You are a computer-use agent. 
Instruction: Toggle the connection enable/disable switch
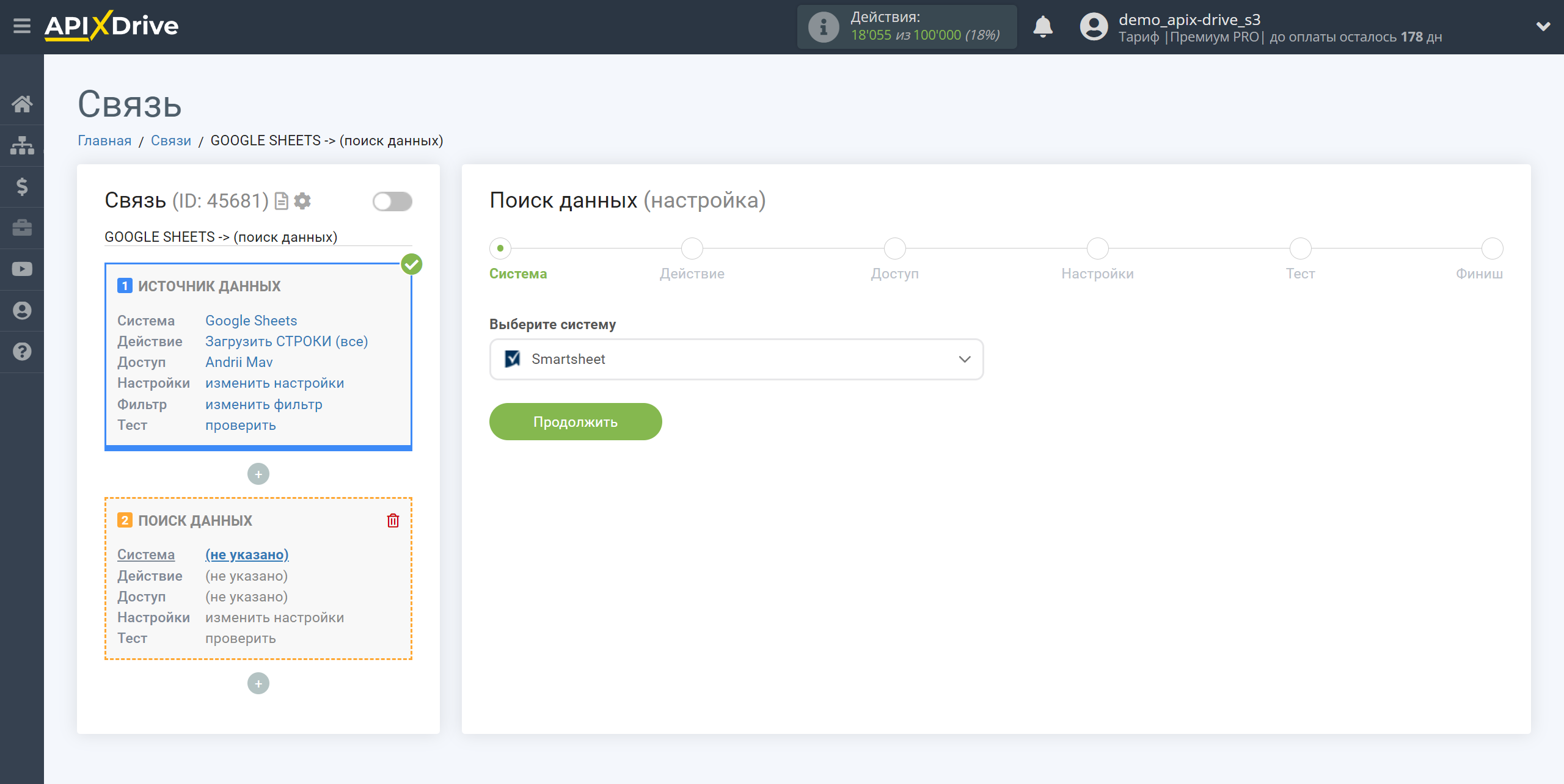(391, 201)
